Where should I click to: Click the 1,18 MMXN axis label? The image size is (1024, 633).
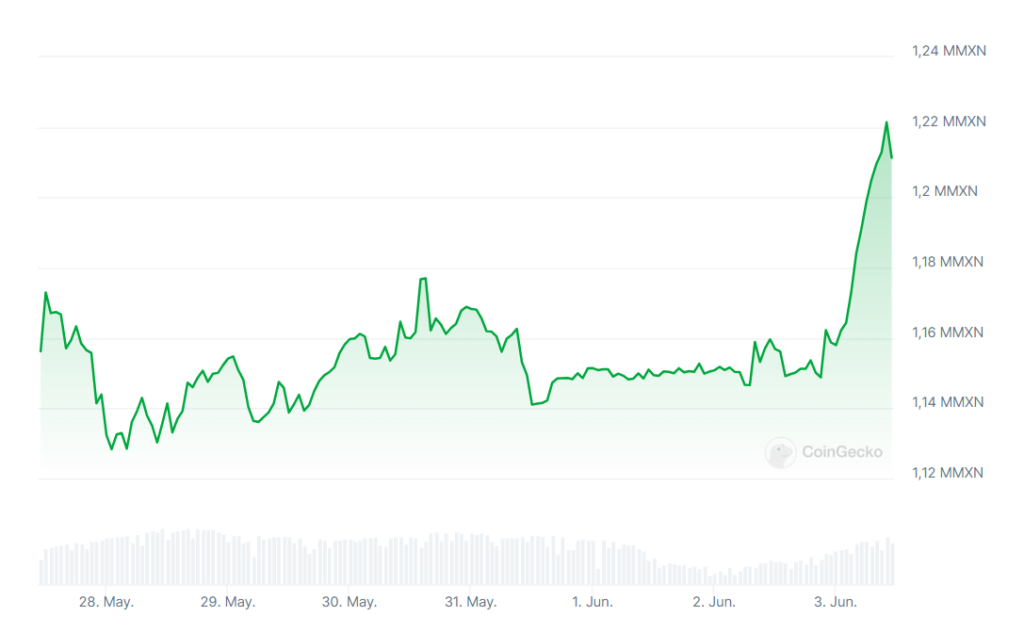[x=948, y=262]
